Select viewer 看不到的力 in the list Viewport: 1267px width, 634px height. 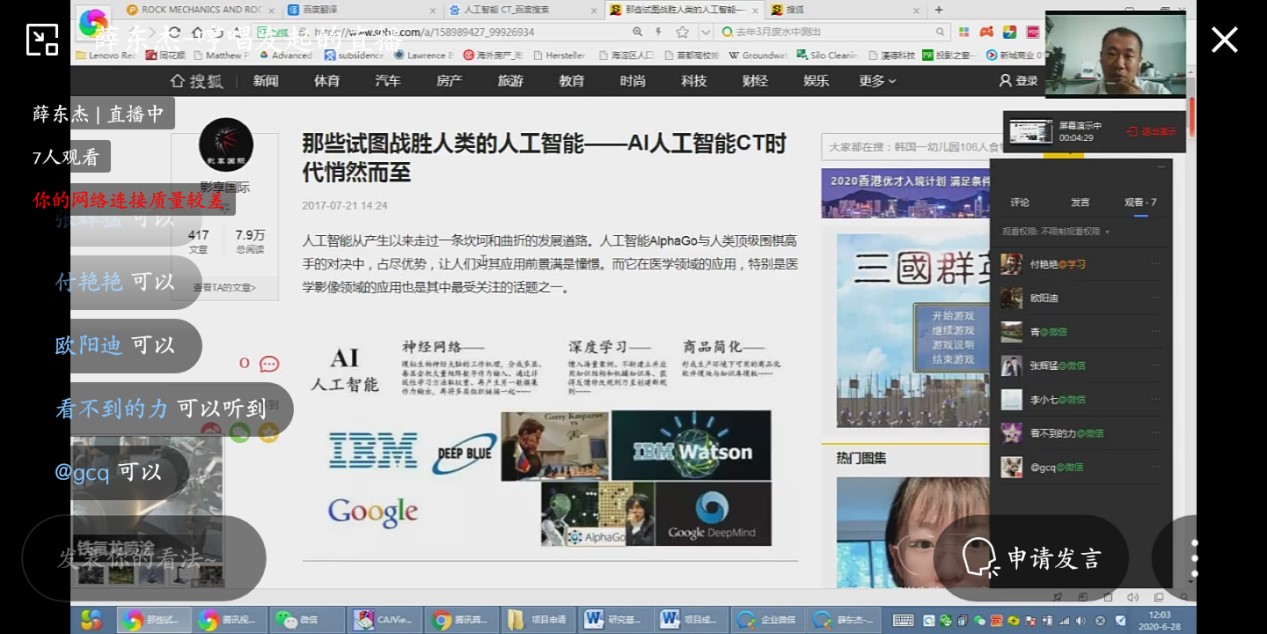click(1082, 433)
